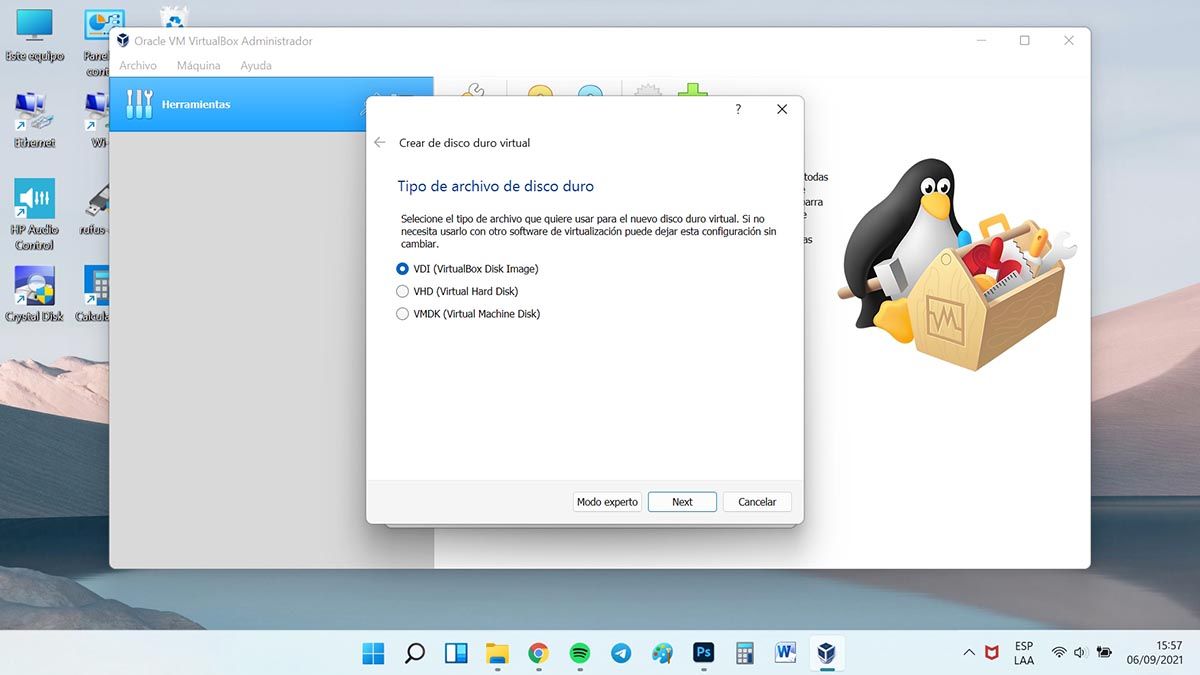Click the McAfee icon in system tray
This screenshot has width=1200, height=675.
991,653
